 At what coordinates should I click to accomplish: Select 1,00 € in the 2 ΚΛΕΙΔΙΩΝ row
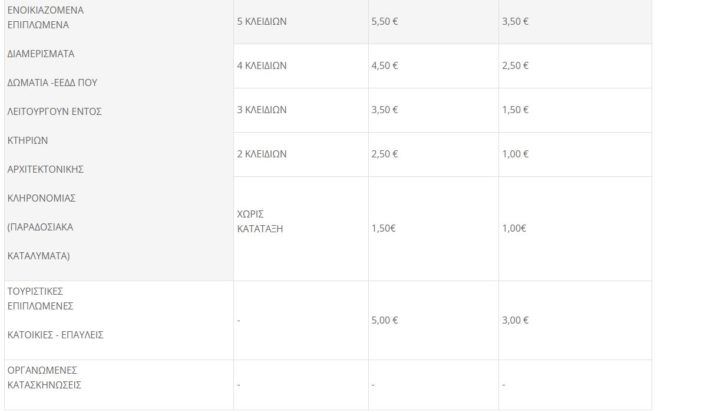(515, 154)
